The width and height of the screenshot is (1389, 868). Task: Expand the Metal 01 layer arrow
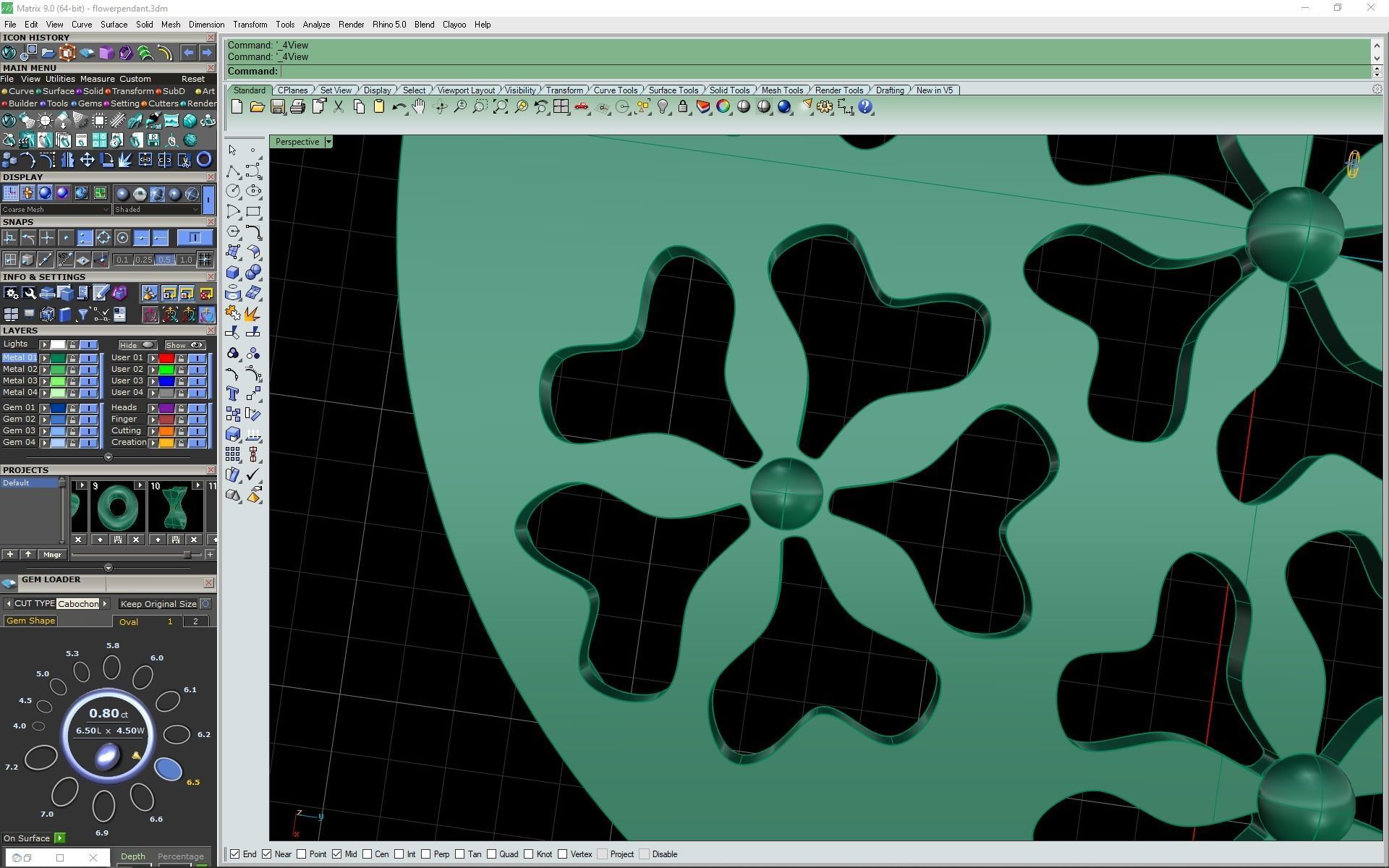tap(44, 358)
